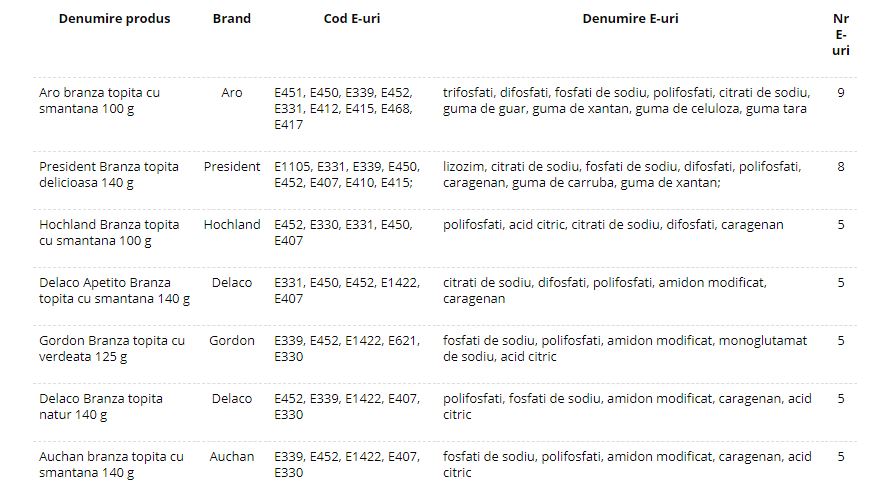Click E-codes cell starting with E451

(x=343, y=109)
